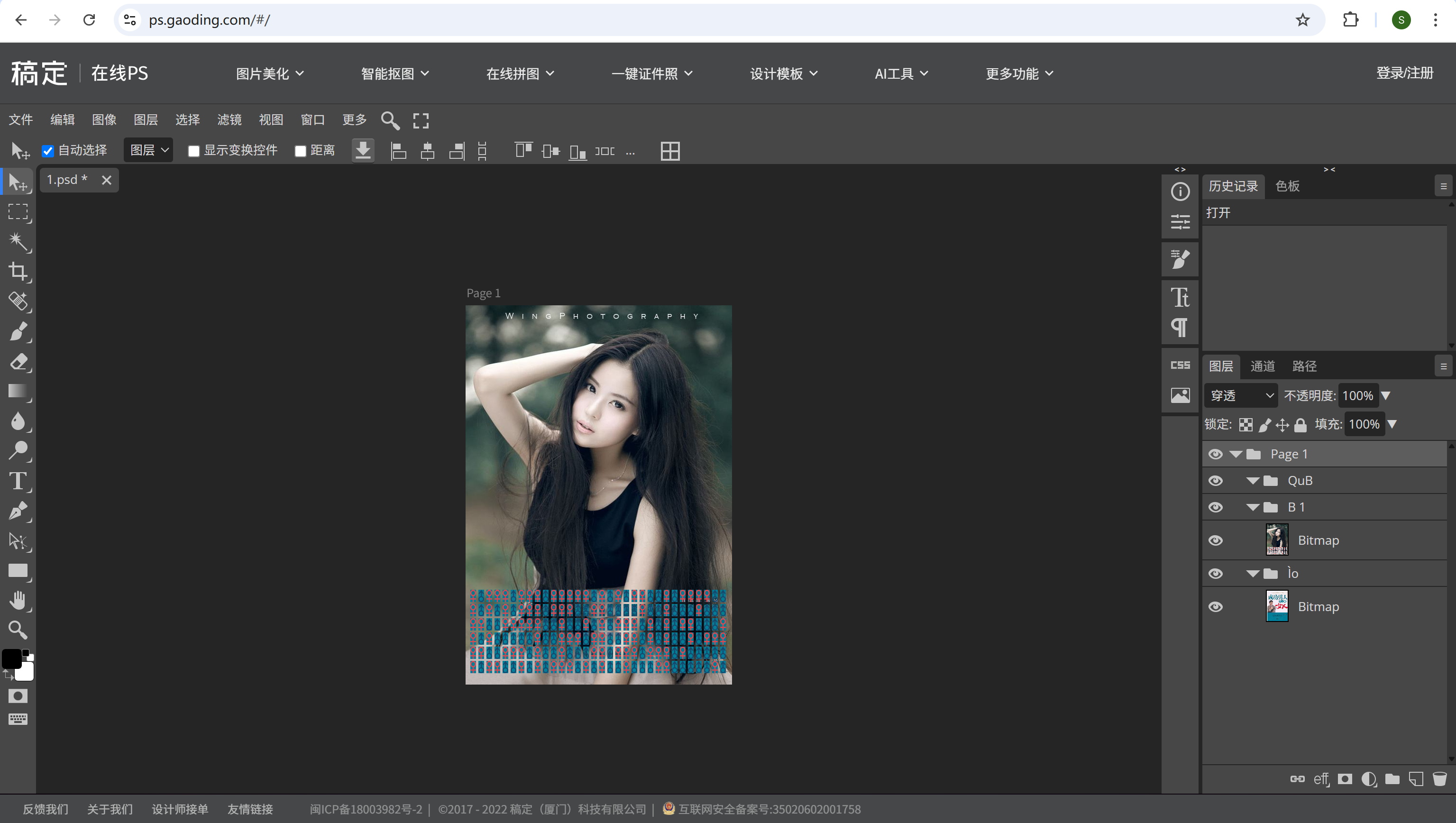The width and height of the screenshot is (1456, 823).
Task: Click the black foreground color swatch
Action: (x=11, y=658)
